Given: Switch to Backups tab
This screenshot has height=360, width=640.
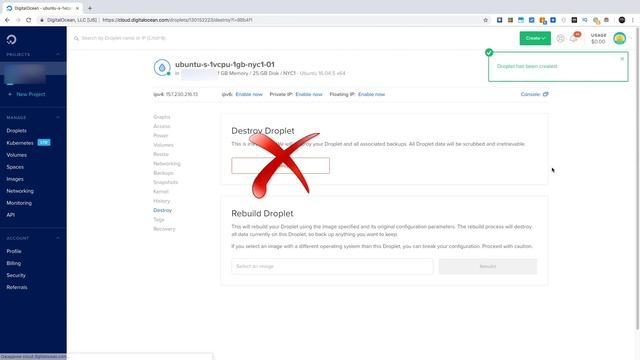Looking at the screenshot, I should (163, 173).
